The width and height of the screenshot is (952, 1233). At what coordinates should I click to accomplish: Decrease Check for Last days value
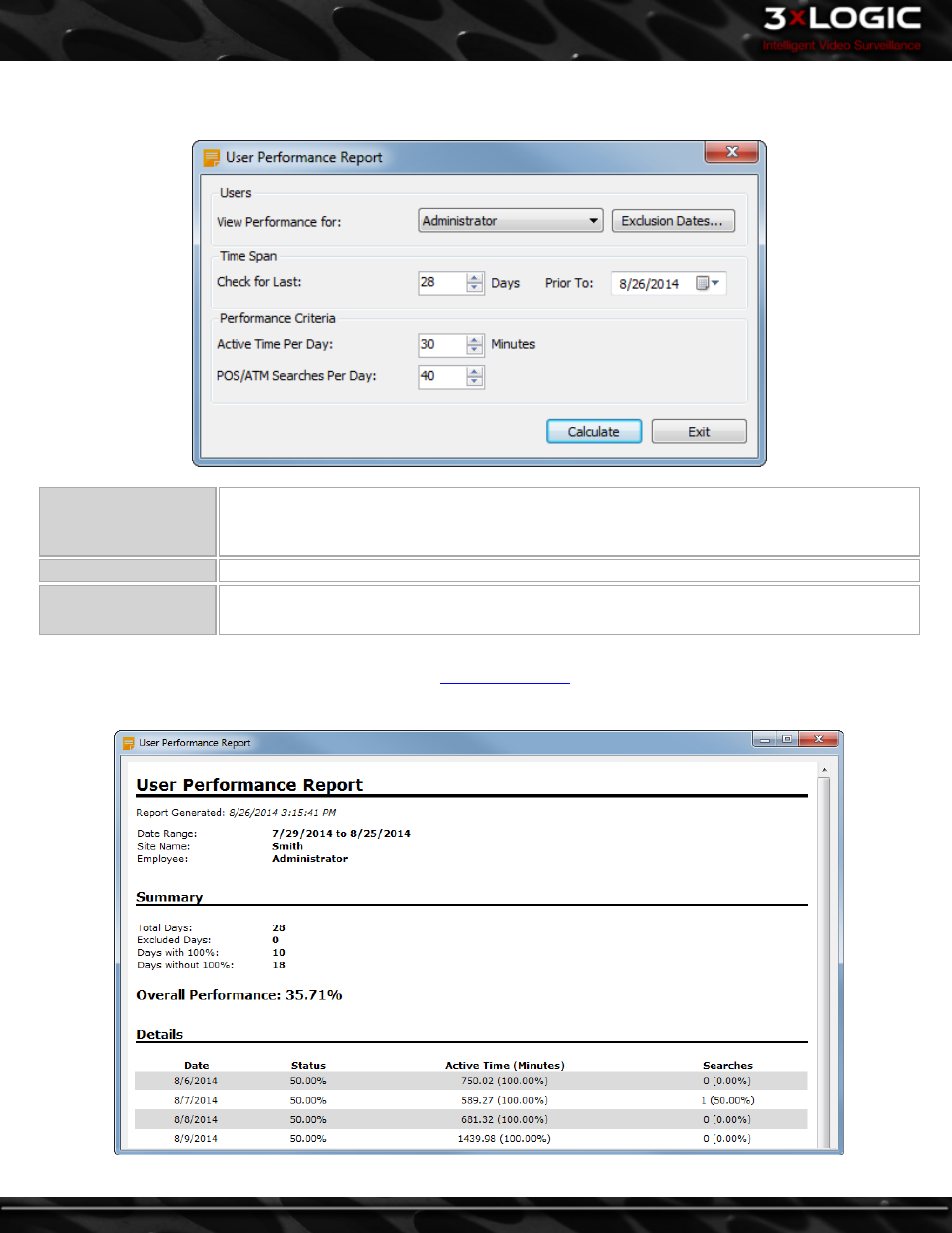475,288
